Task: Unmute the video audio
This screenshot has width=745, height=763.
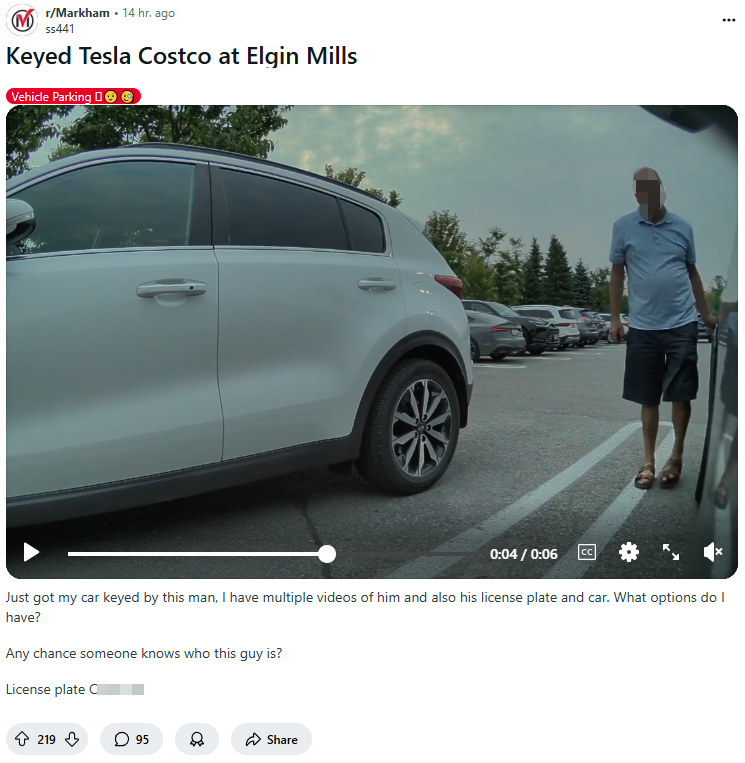Action: pos(713,552)
